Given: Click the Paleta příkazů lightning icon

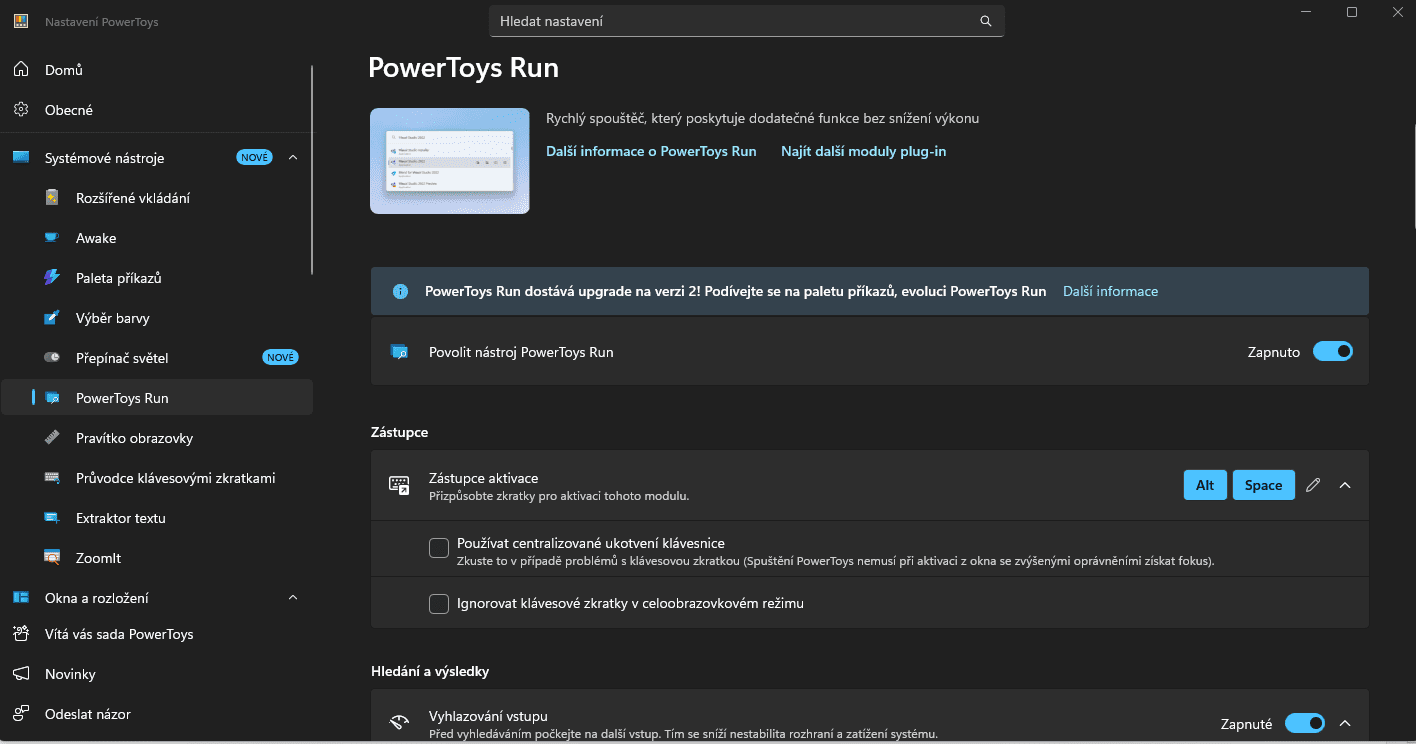Looking at the screenshot, I should [x=53, y=278].
